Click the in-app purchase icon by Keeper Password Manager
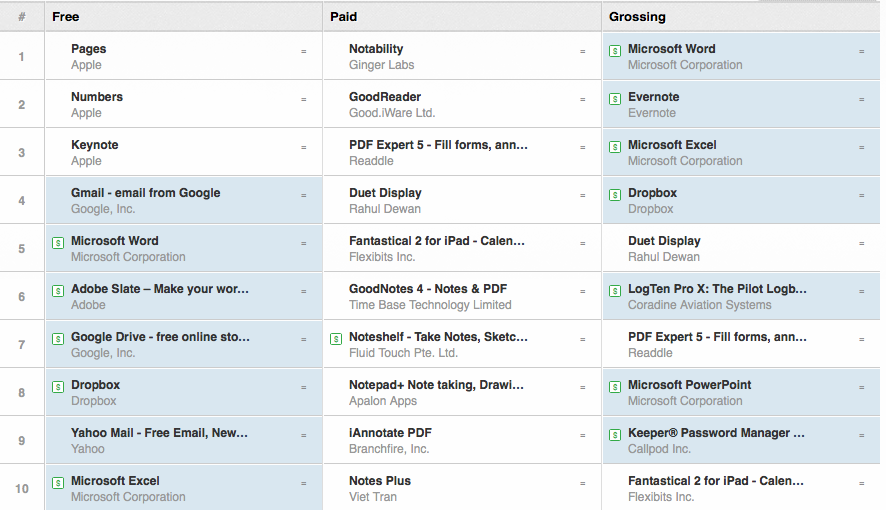The height and width of the screenshot is (510, 886). (x=615, y=435)
